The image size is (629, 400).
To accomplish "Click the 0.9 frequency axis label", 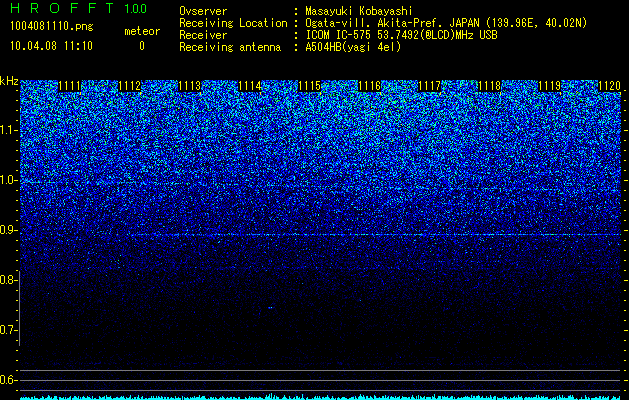I will point(7,230).
